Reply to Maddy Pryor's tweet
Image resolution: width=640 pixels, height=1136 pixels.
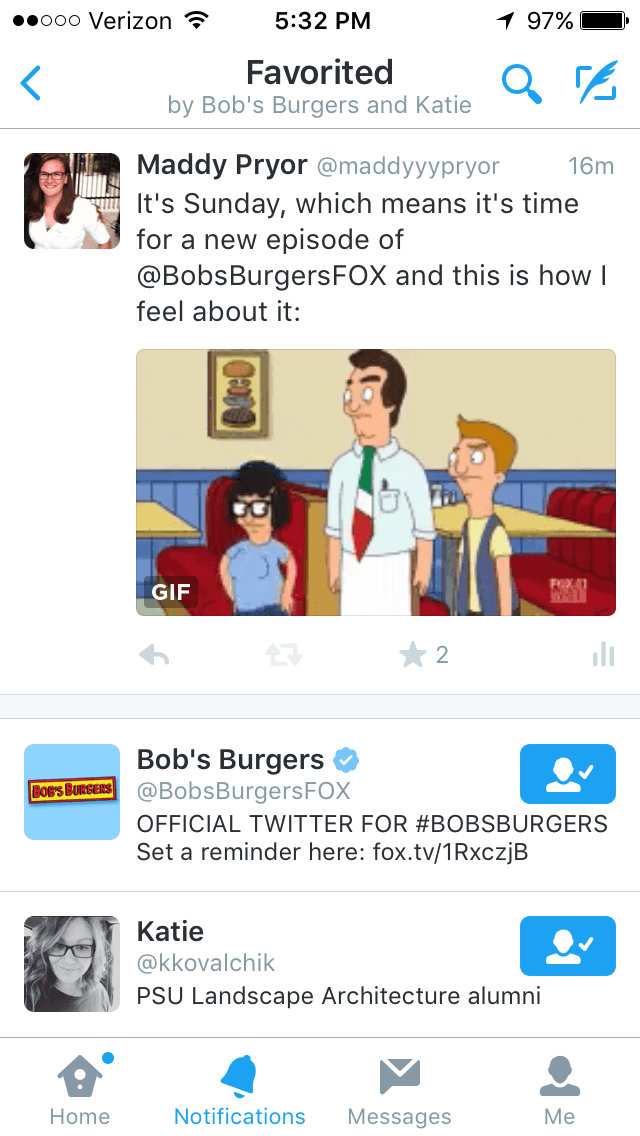pos(154,656)
